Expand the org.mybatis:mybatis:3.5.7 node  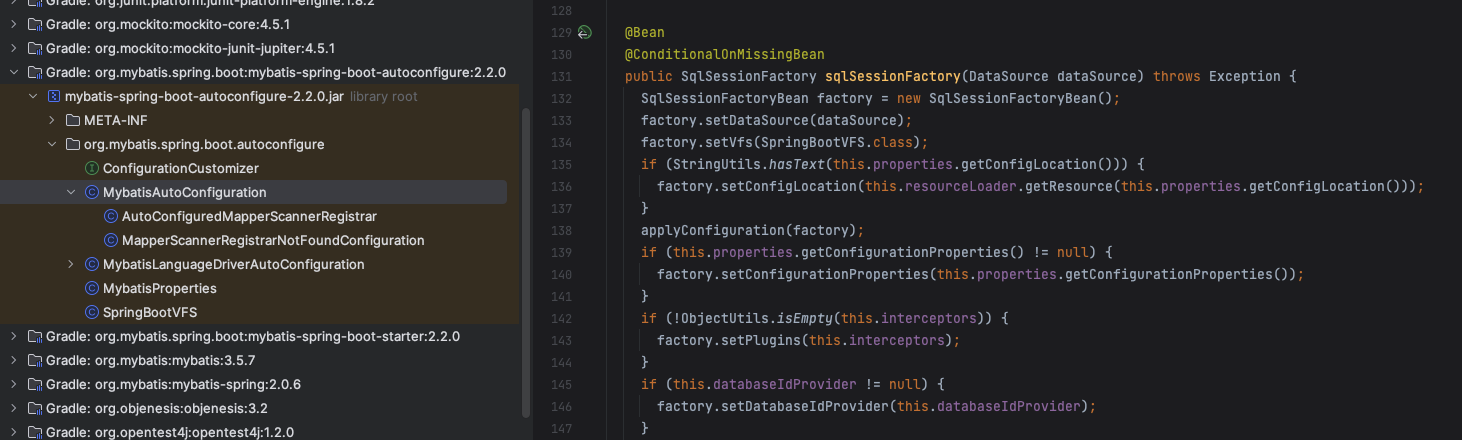click(x=14, y=360)
